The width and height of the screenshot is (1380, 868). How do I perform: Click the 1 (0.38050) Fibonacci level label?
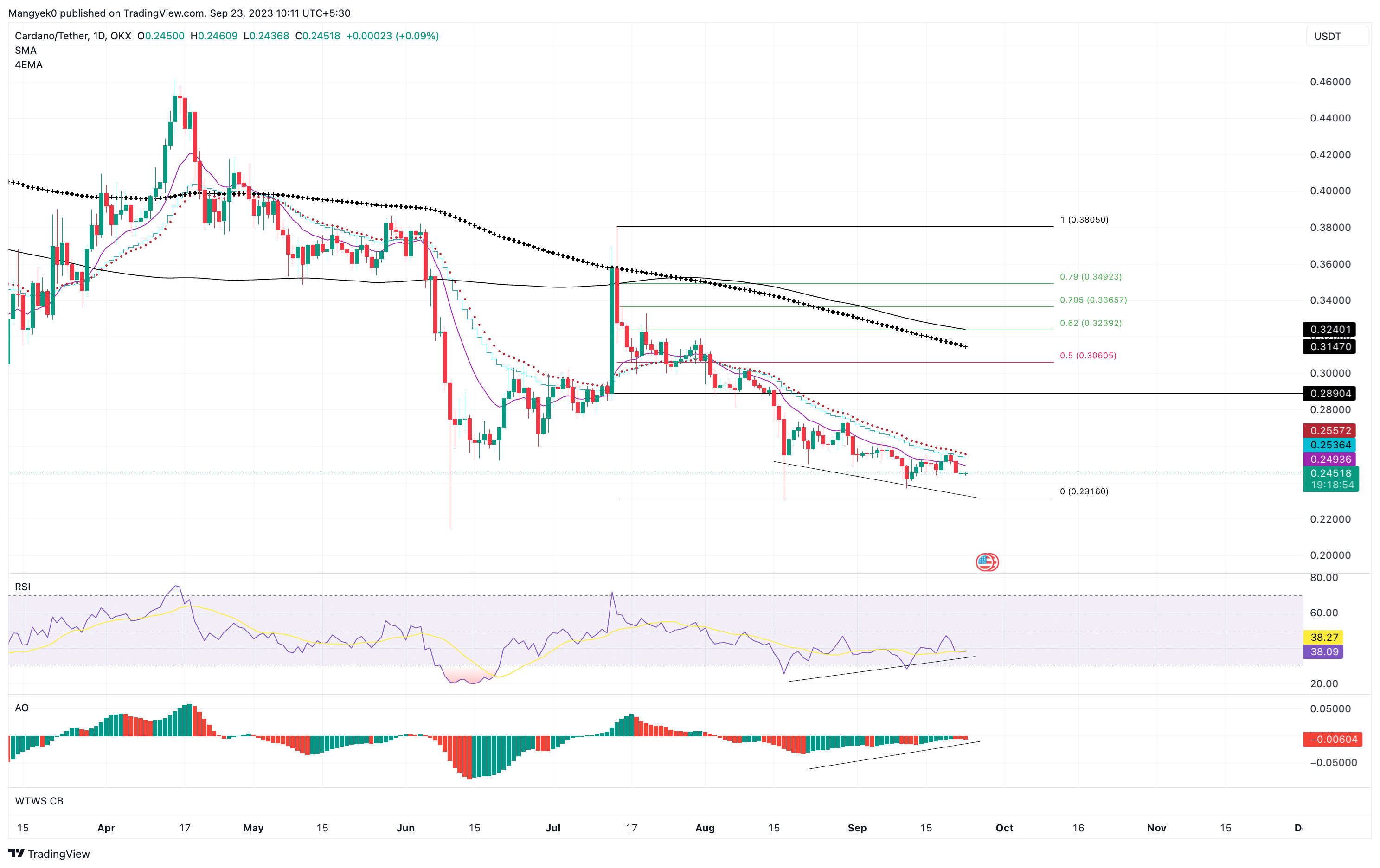1085,219
